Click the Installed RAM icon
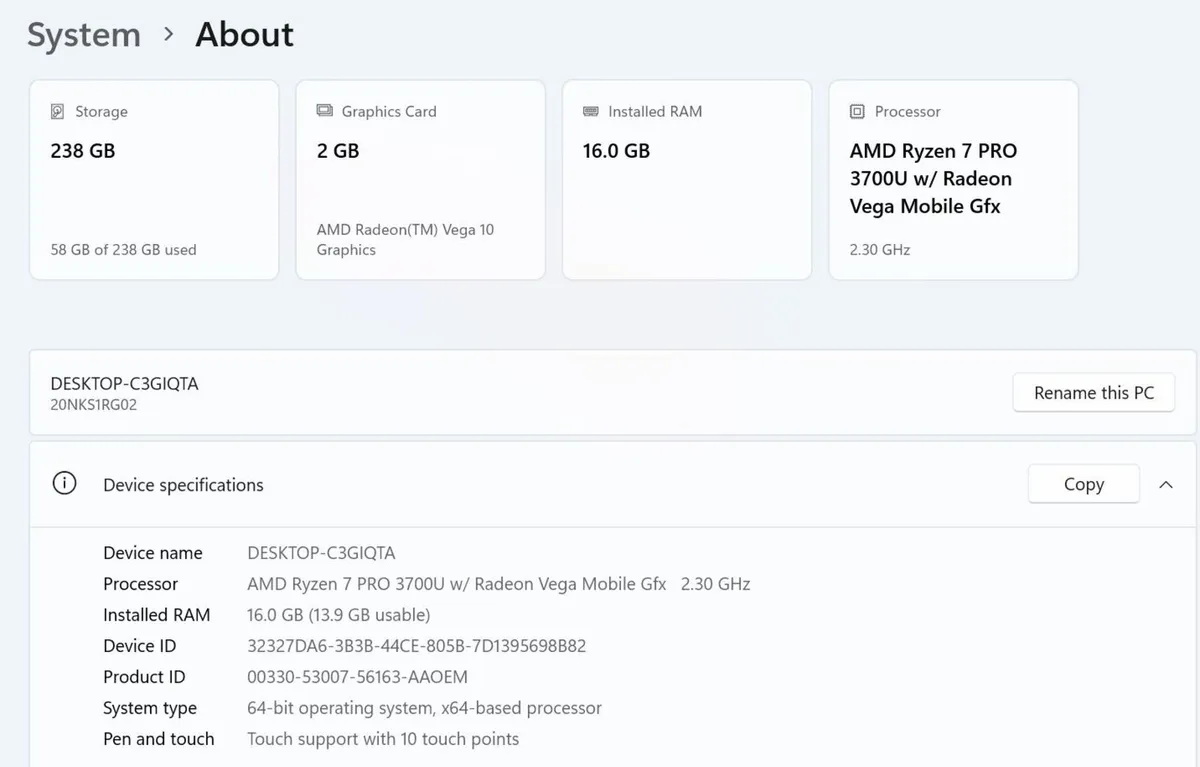Image resolution: width=1200 pixels, height=767 pixels. pos(590,111)
